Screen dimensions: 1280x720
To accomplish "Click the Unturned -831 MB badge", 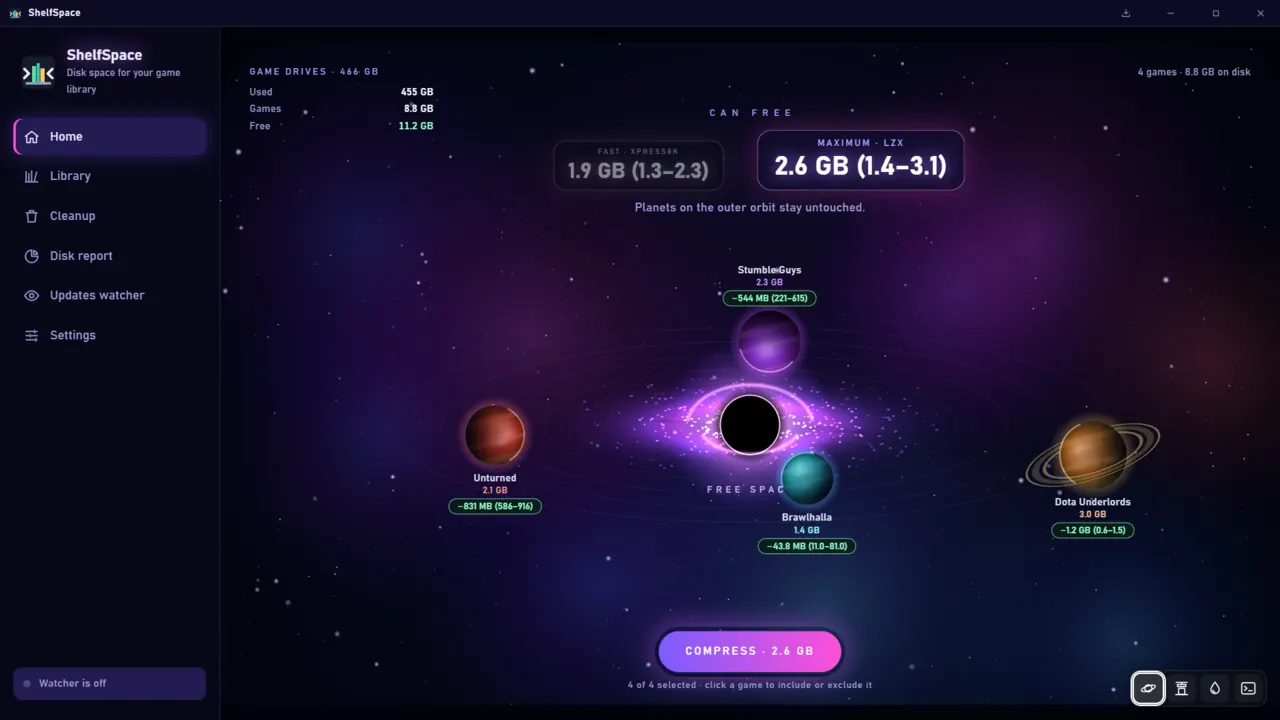I will tap(495, 506).
